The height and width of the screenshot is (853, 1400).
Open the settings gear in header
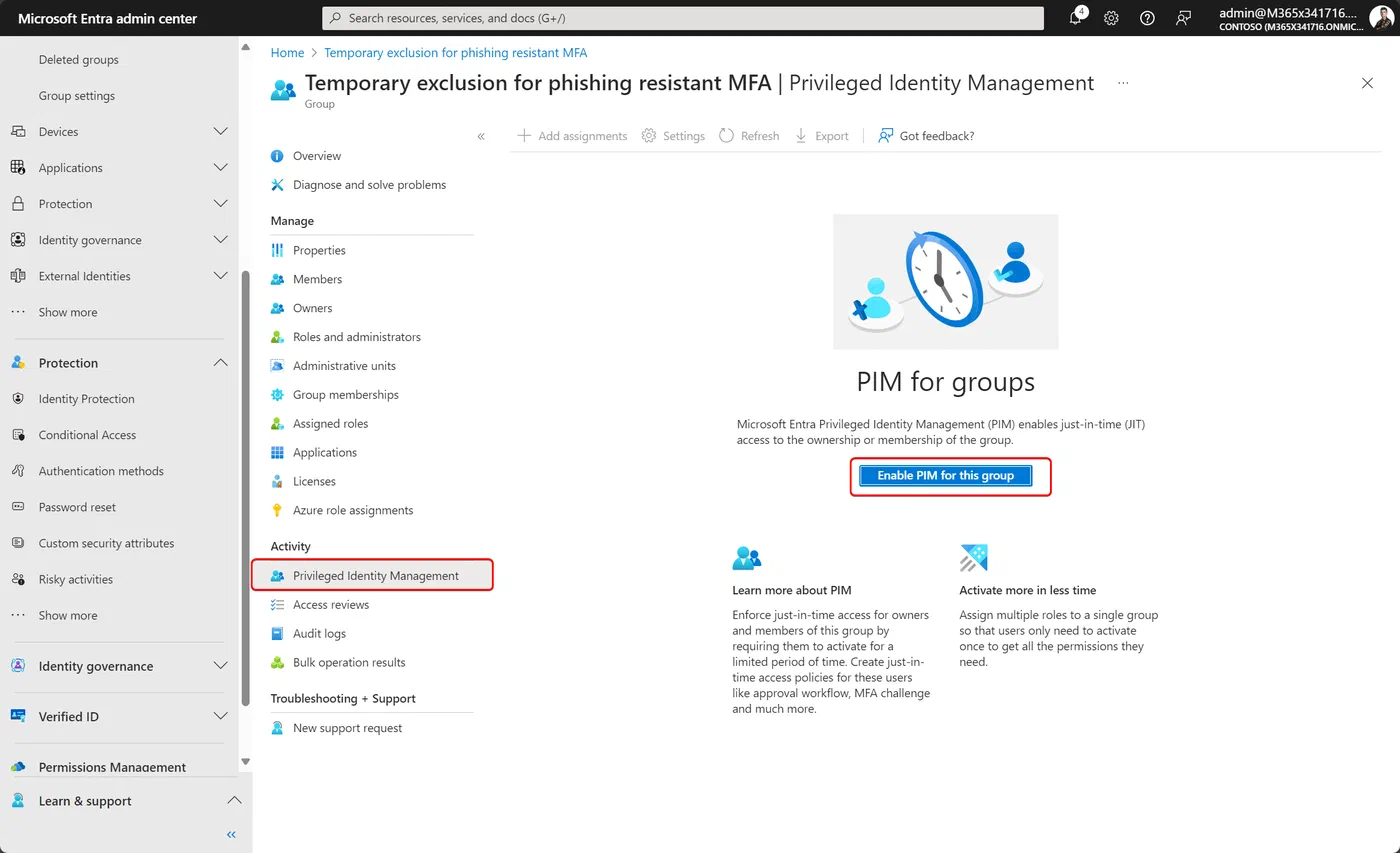[x=1111, y=18]
